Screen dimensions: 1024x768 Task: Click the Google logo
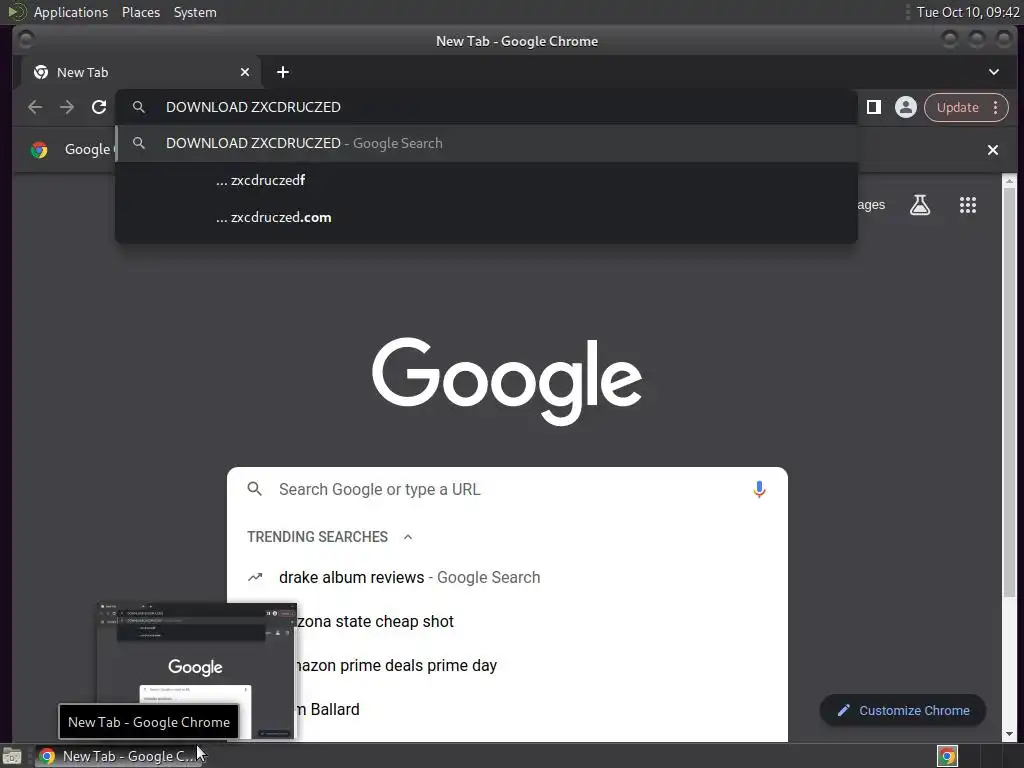click(507, 381)
